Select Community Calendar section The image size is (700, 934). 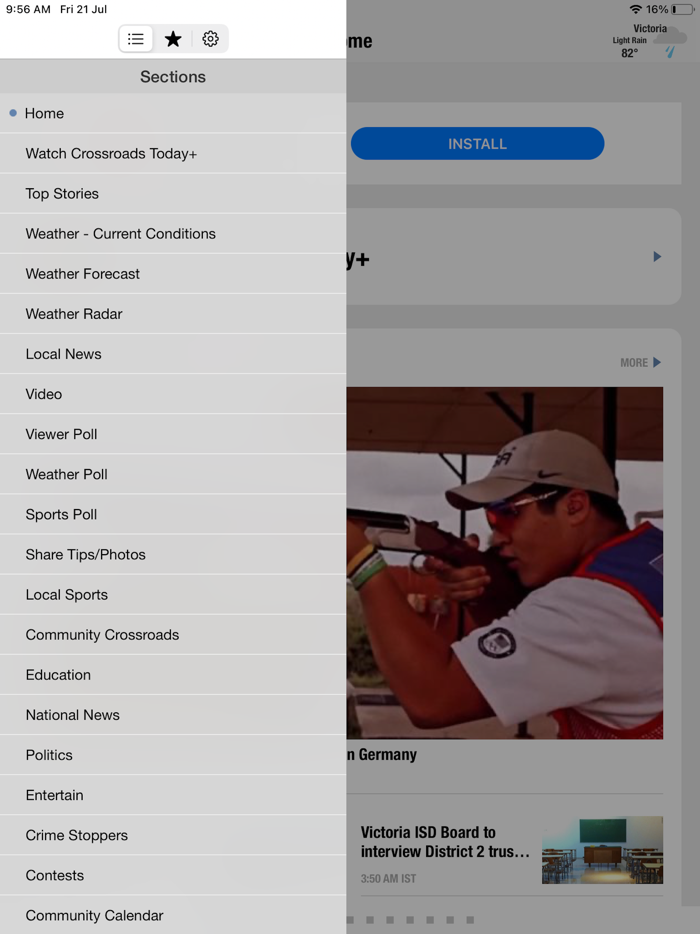(x=173, y=915)
